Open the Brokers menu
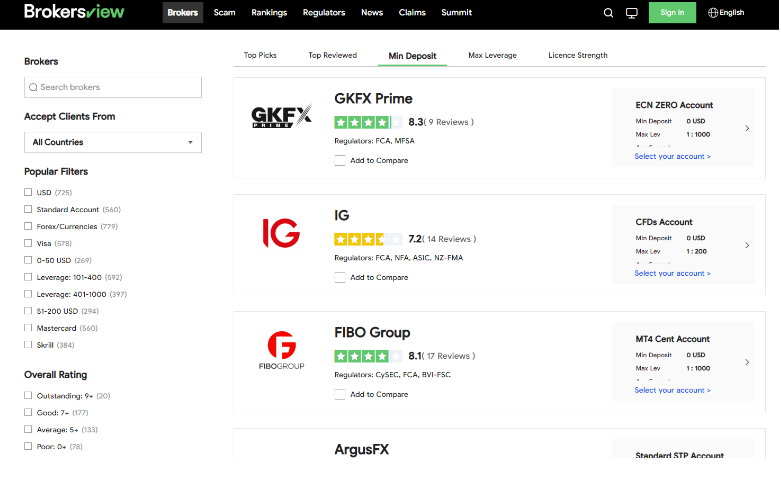781x479 pixels. pos(183,12)
